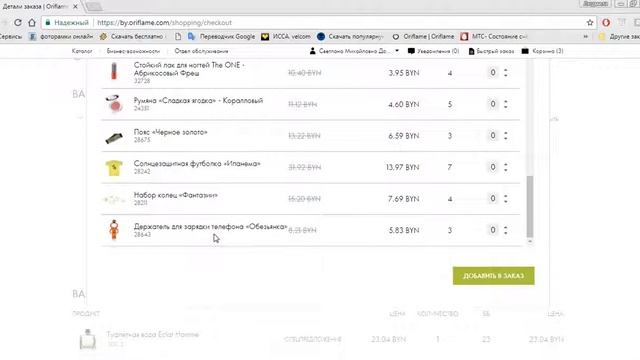Show more bookmarks with the chevron
This screenshot has height=360, width=640.
tap(586, 37)
